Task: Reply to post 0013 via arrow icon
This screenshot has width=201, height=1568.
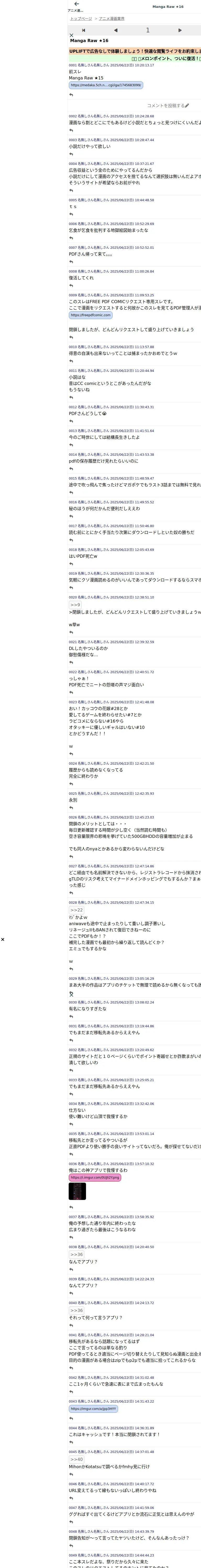Action: (71, 445)
